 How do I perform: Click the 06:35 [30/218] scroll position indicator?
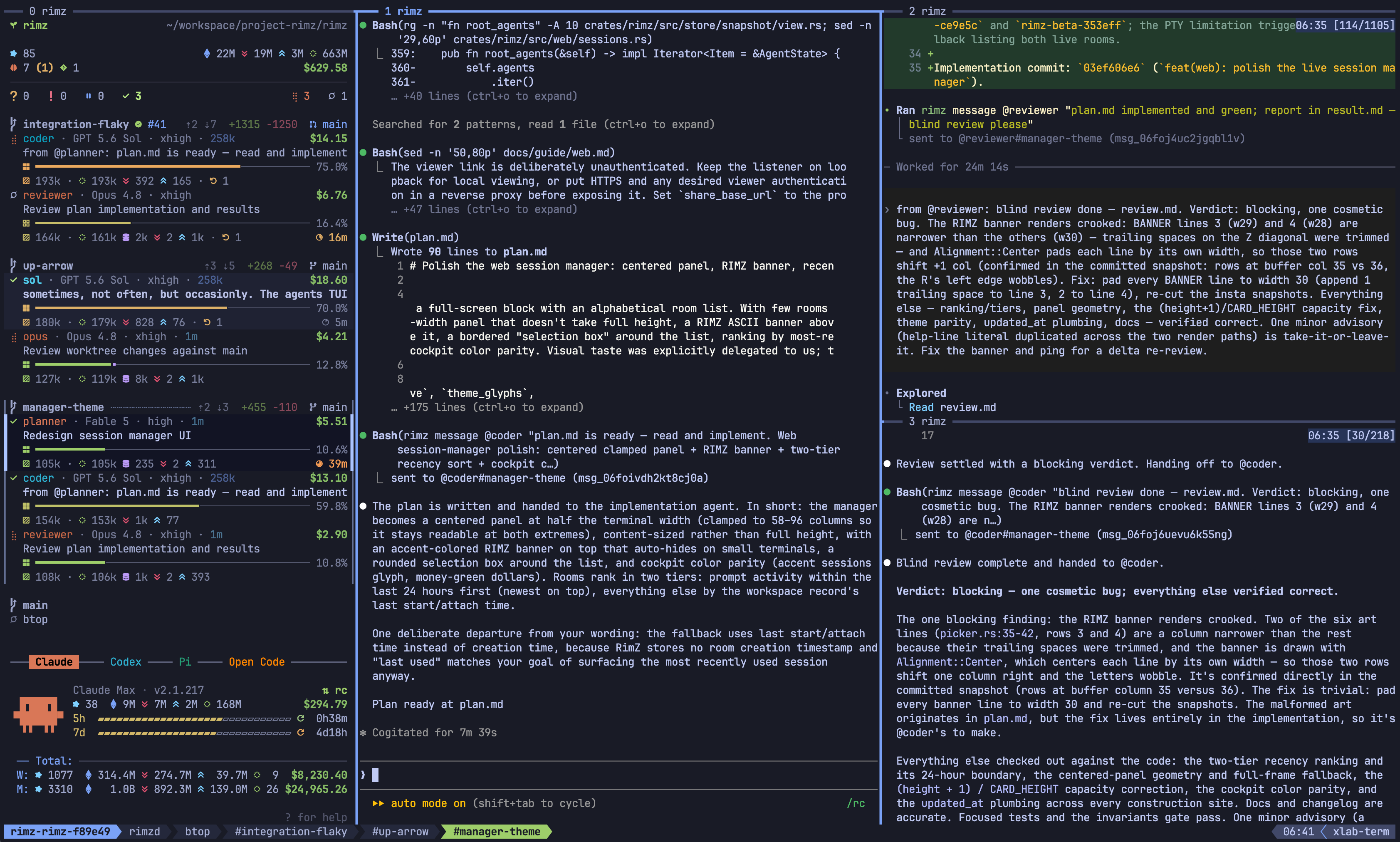tap(1351, 436)
